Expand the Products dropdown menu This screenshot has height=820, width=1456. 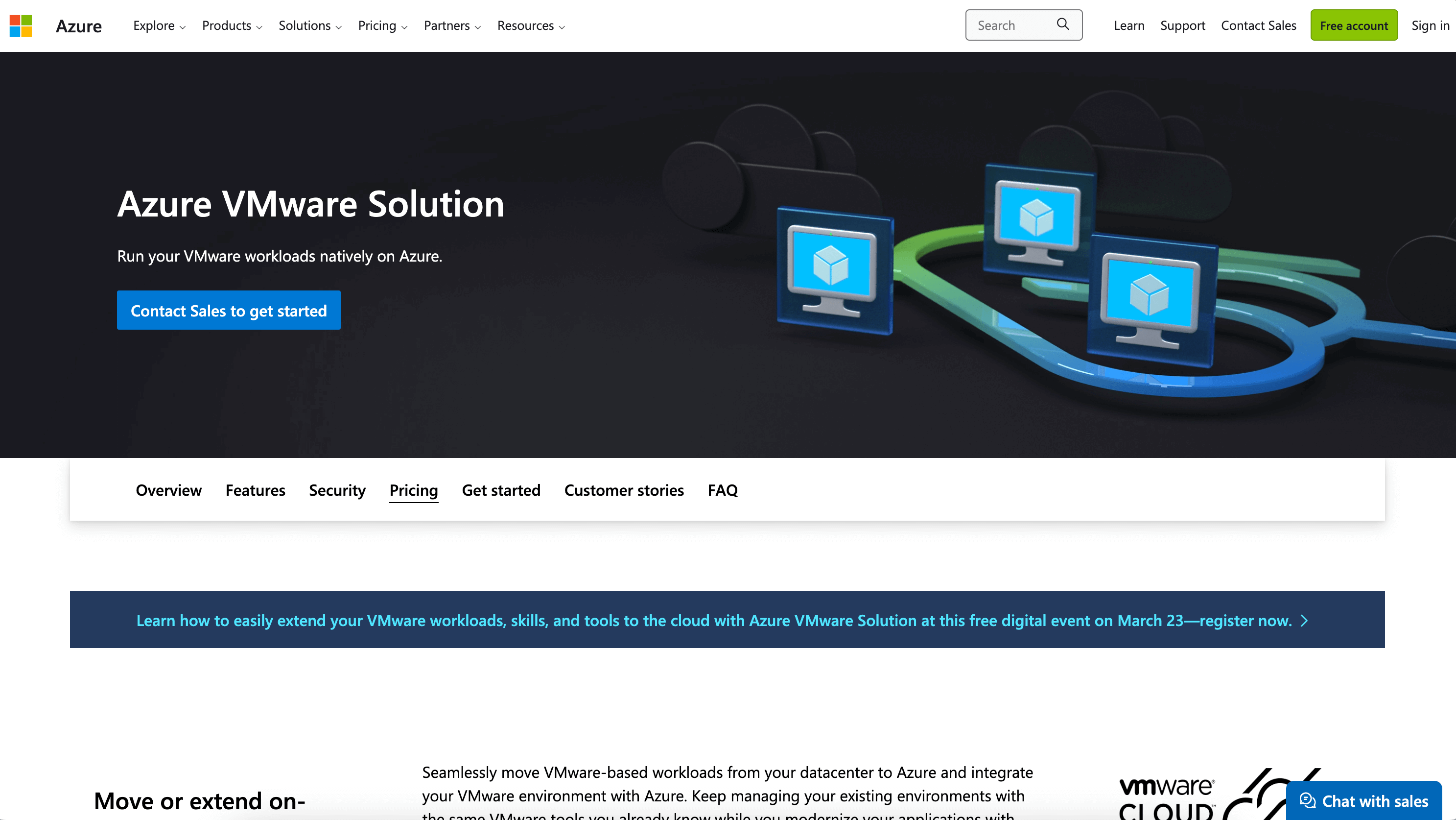click(x=233, y=26)
